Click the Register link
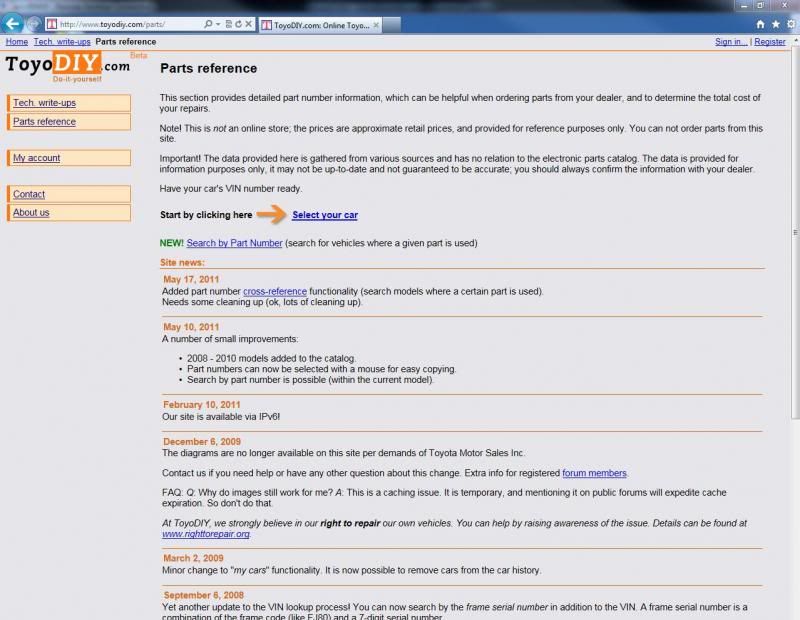 769,42
